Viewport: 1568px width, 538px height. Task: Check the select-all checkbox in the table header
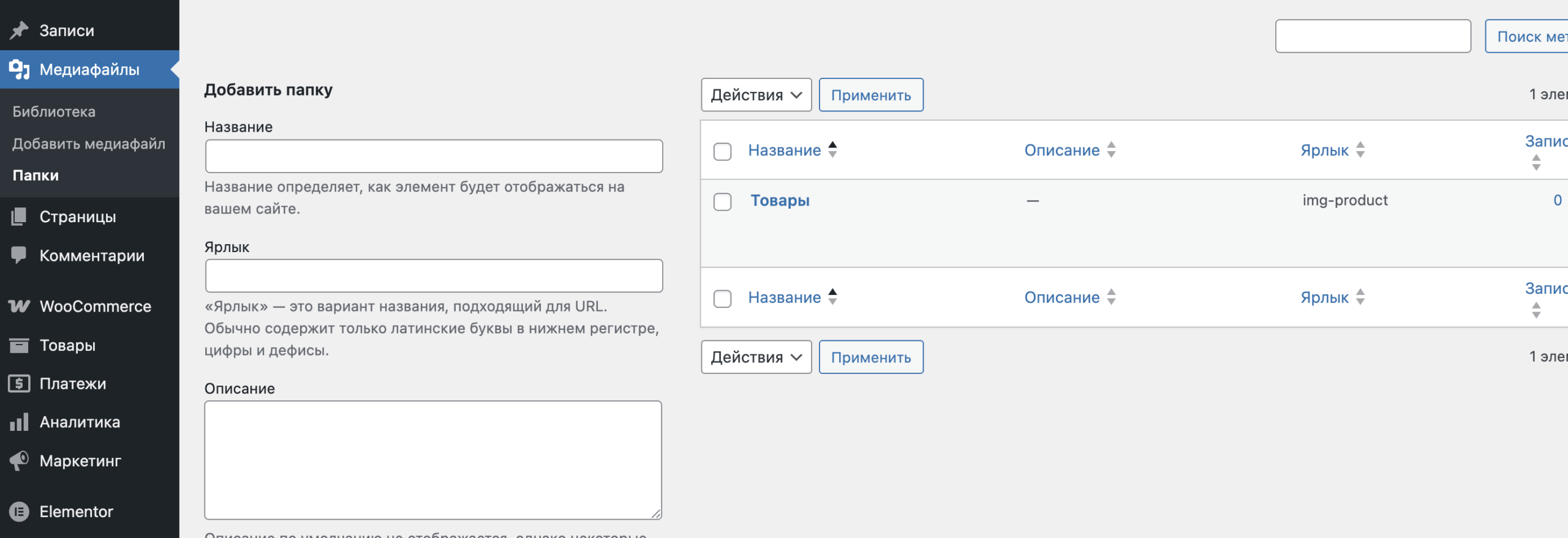(723, 151)
